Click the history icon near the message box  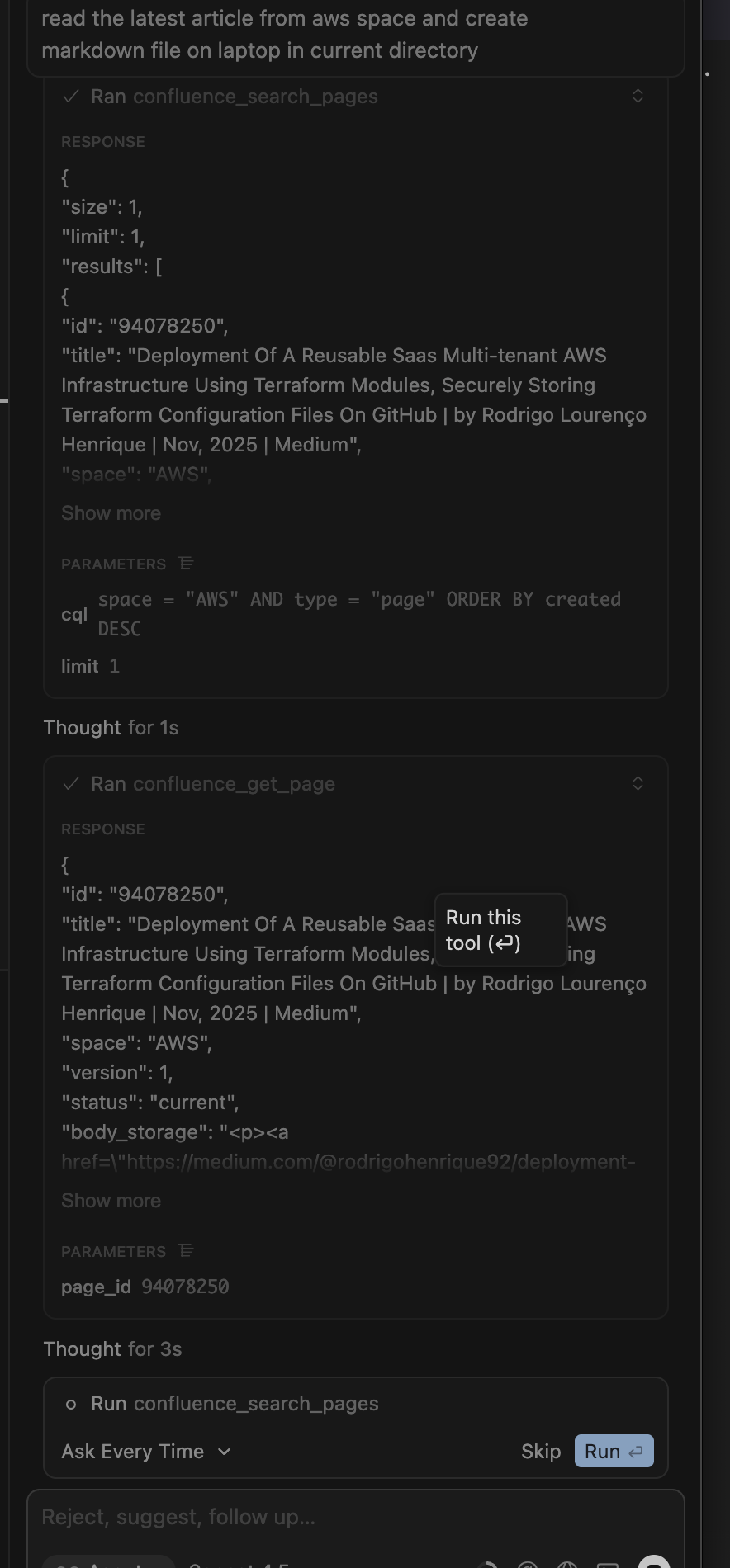491,1561
